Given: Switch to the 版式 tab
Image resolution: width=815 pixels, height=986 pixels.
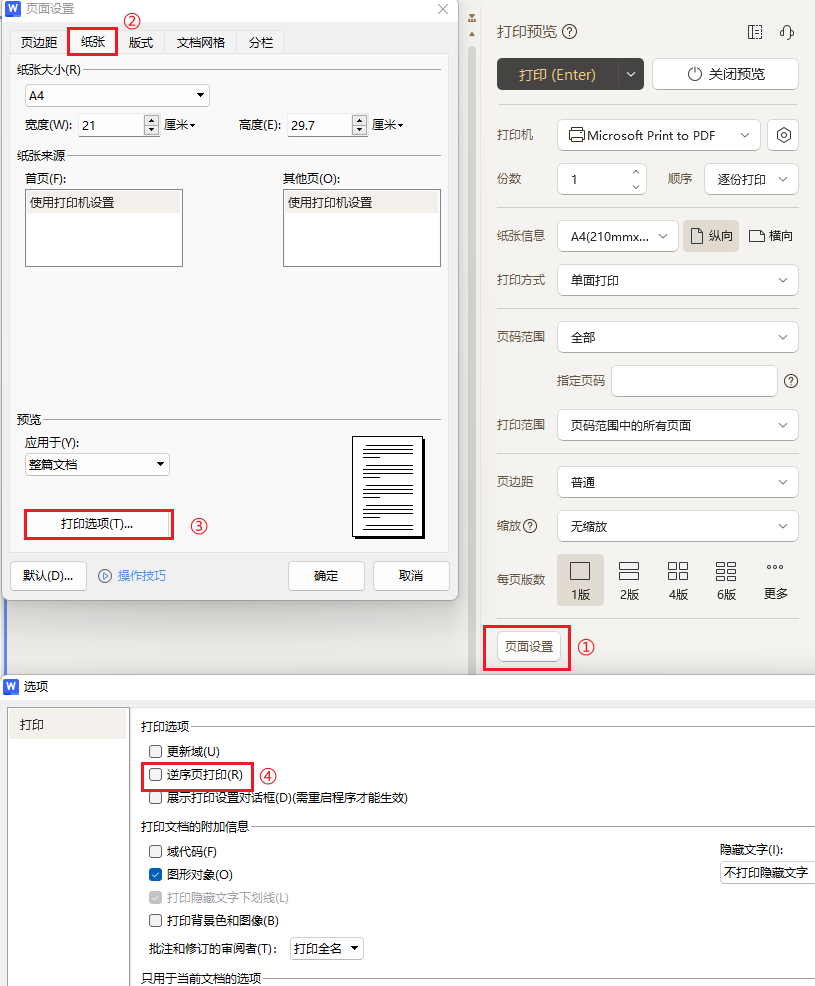Looking at the screenshot, I should tap(141, 42).
